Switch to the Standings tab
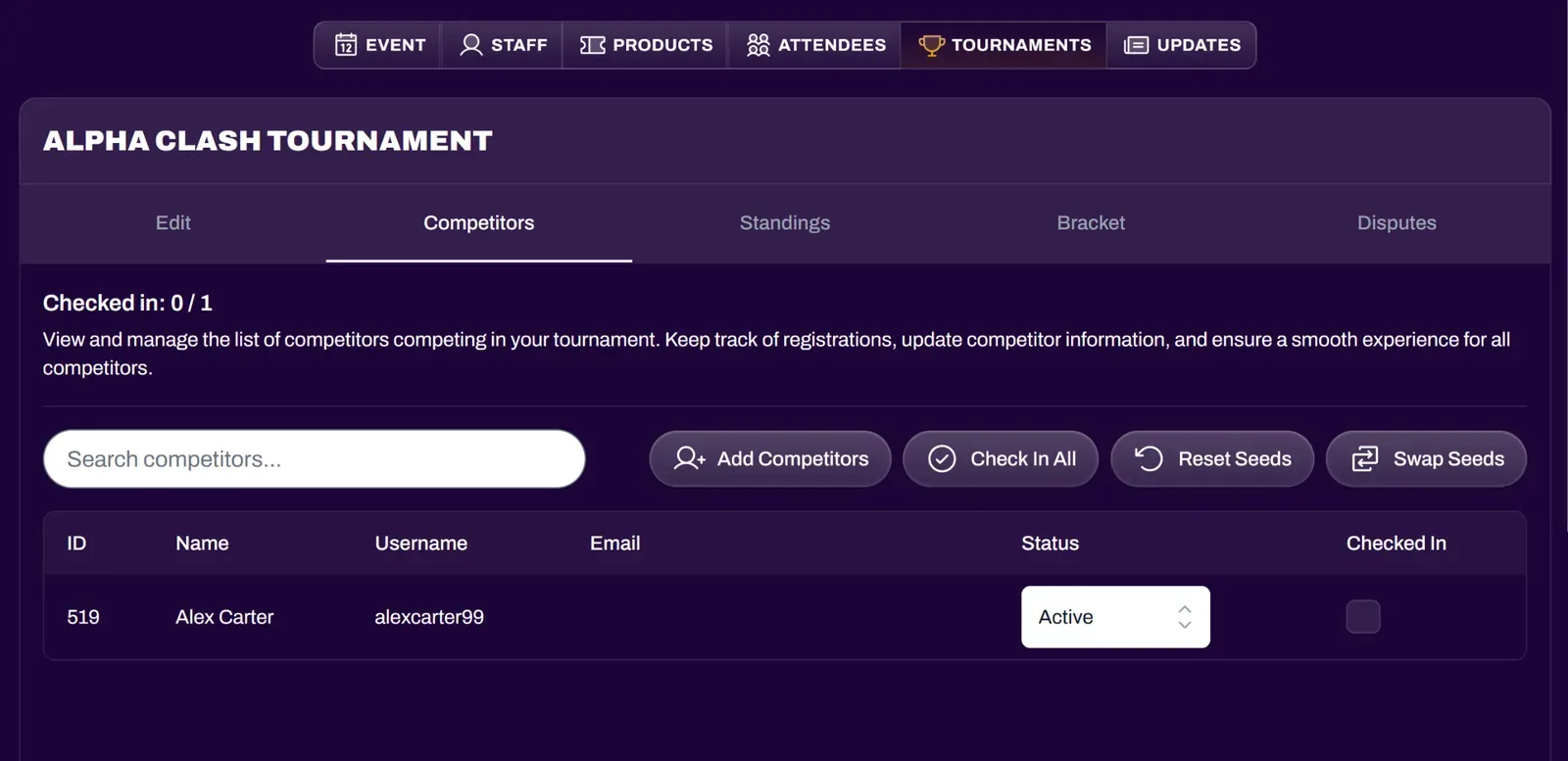Screen dimensions: 1568x761 (x=784, y=223)
